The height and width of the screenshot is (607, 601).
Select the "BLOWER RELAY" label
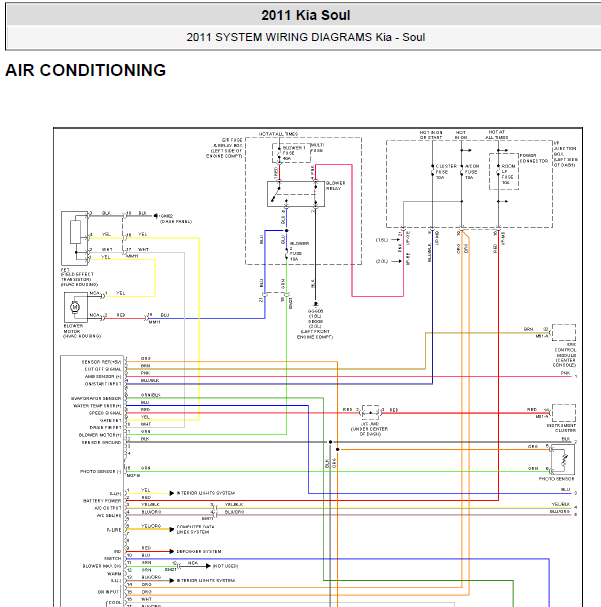point(336,185)
